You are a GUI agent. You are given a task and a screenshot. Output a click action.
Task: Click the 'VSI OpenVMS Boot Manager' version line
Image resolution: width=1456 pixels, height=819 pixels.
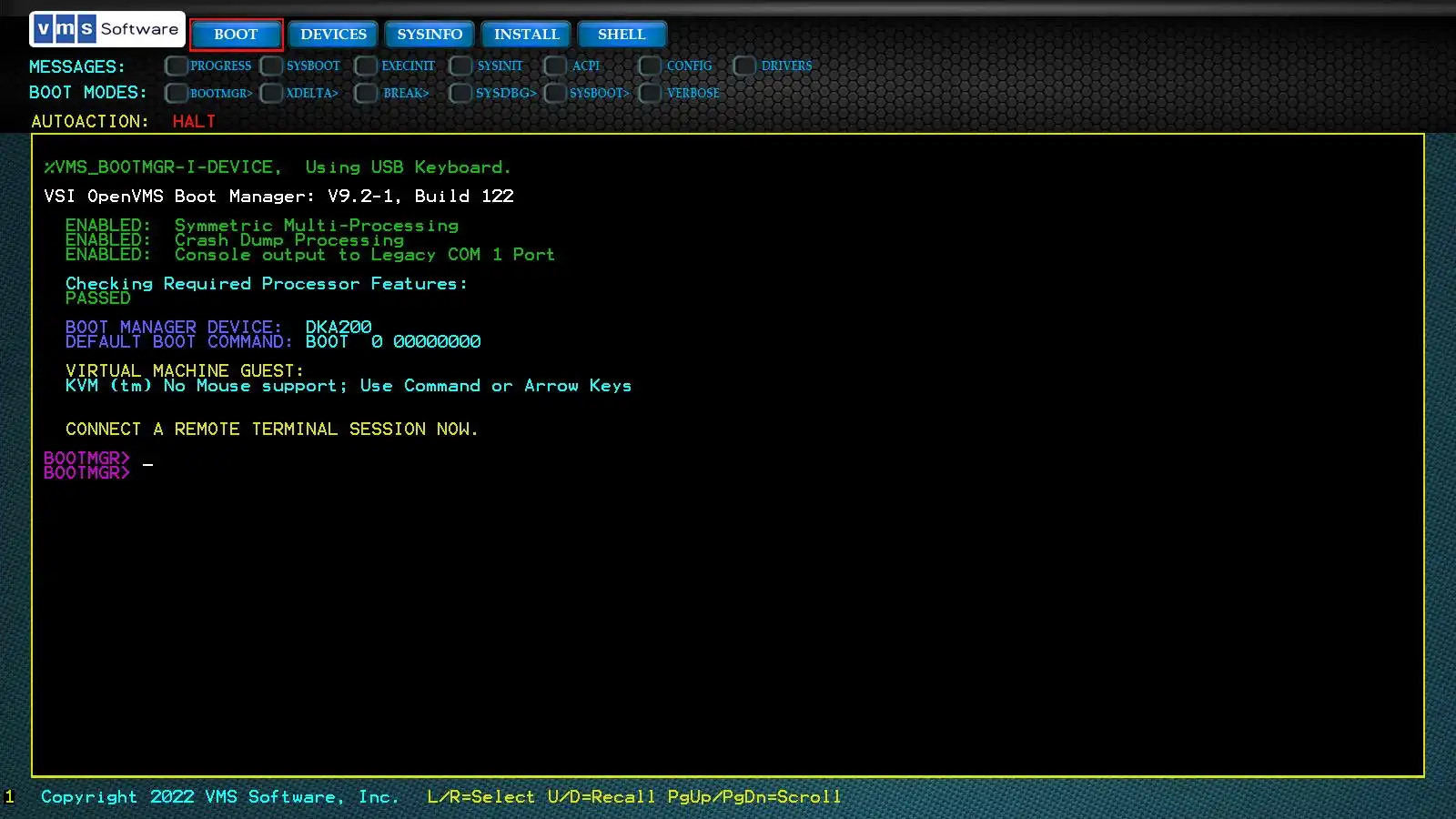tap(278, 196)
